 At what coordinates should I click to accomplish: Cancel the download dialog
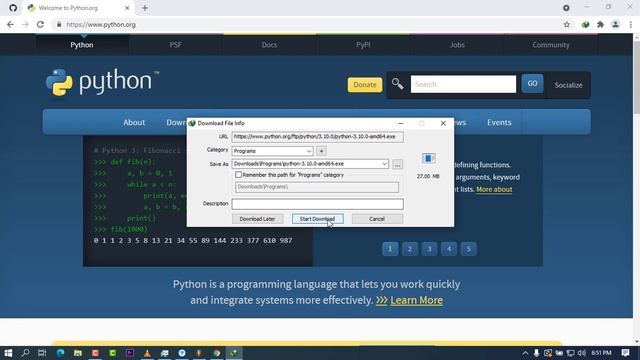coord(377,219)
